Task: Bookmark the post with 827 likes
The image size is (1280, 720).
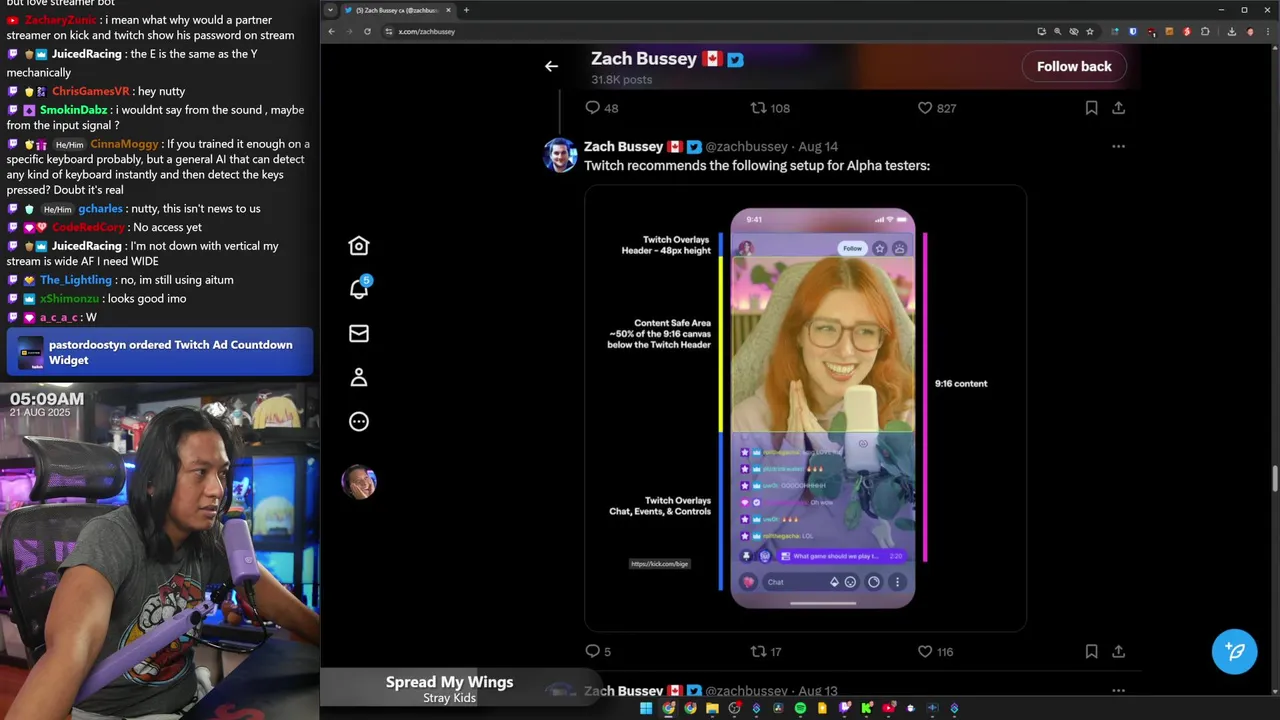Action: 1091,108
